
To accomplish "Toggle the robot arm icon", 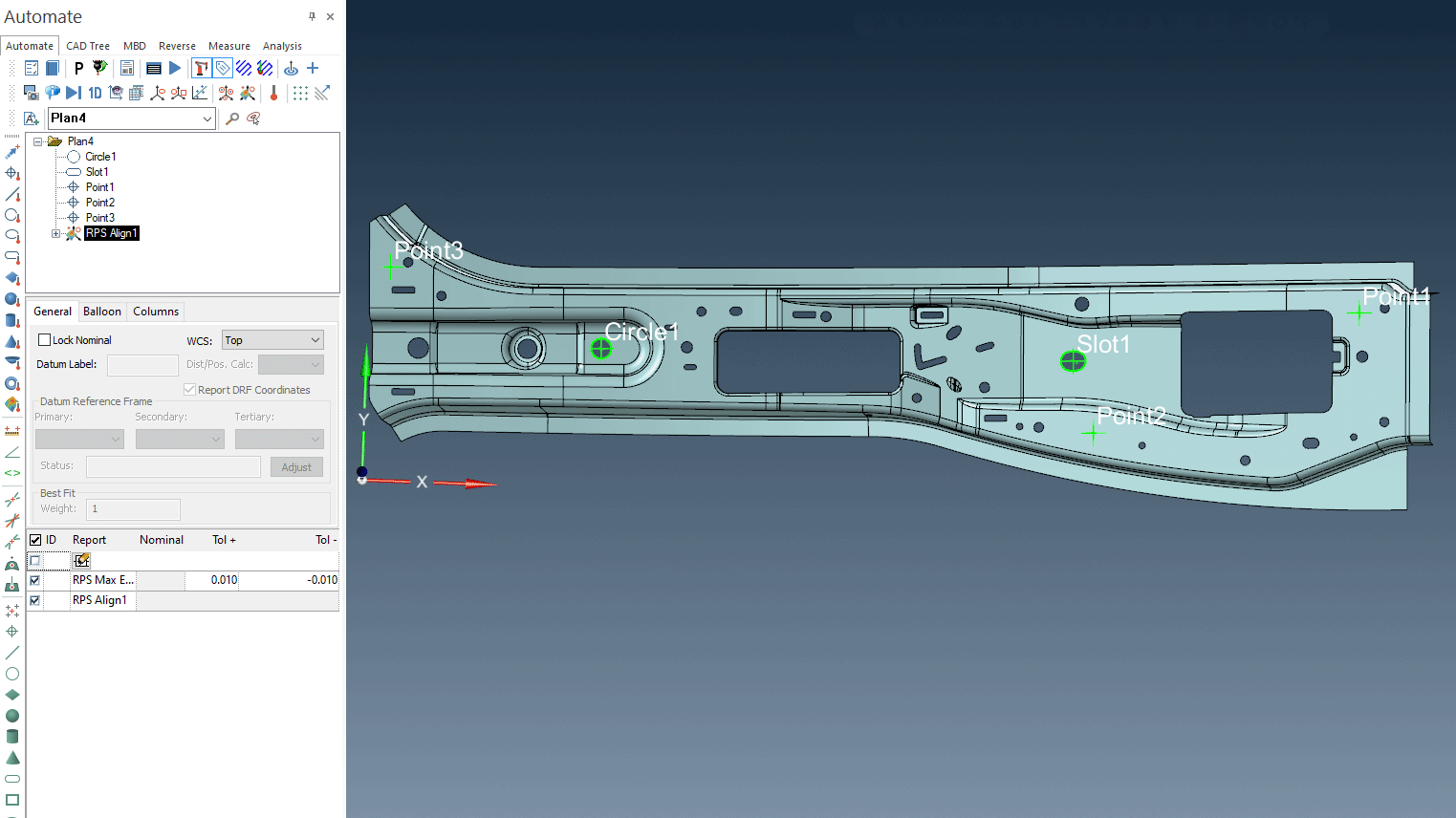I will click(201, 68).
